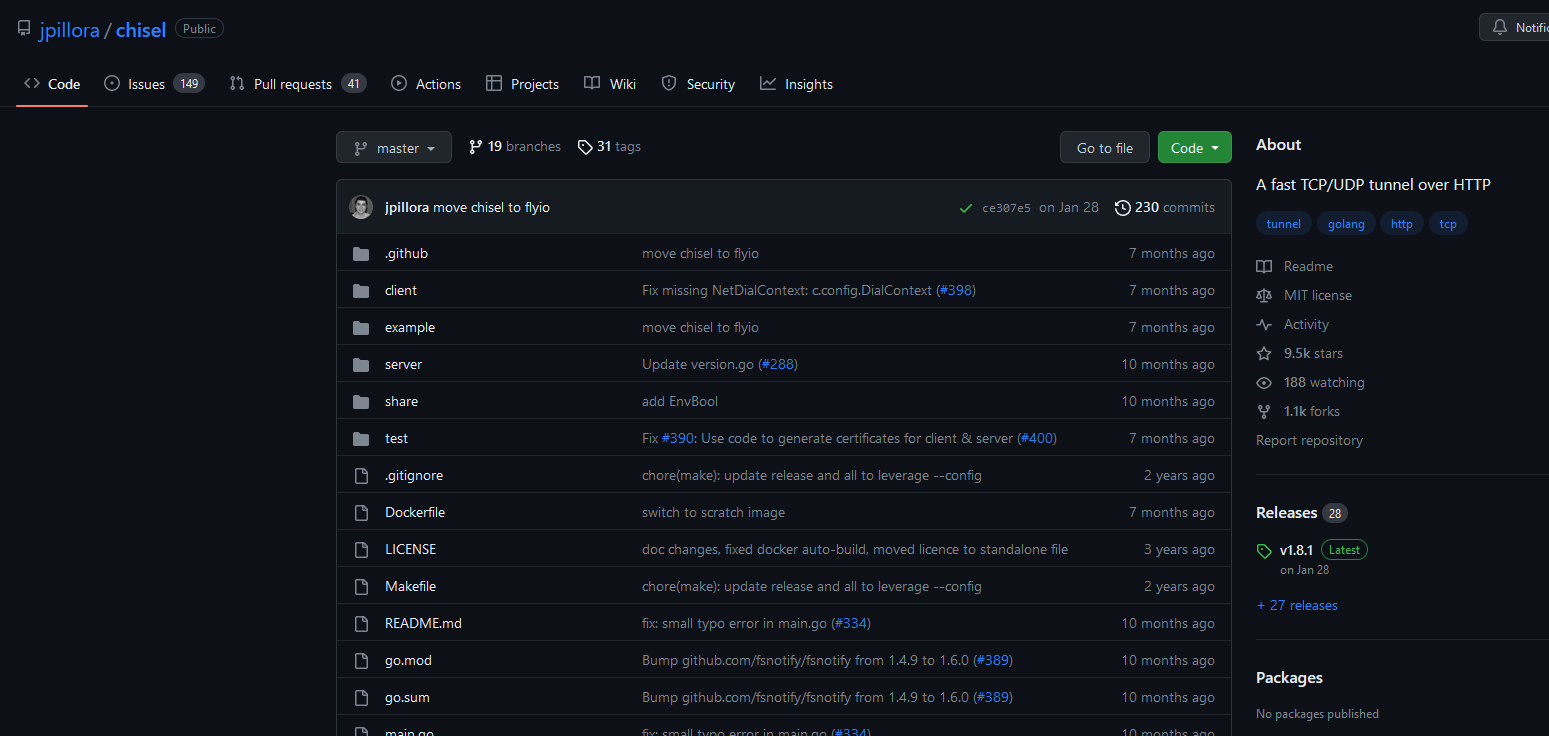1549x736 pixels.
Task: View the 19 branches list
Action: pos(515,147)
